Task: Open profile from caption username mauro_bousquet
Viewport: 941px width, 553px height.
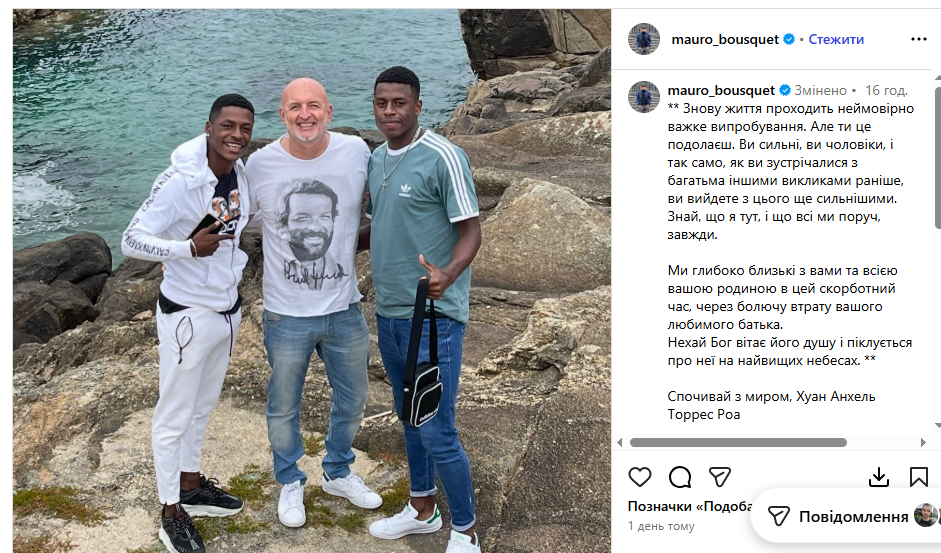Action: click(721, 90)
